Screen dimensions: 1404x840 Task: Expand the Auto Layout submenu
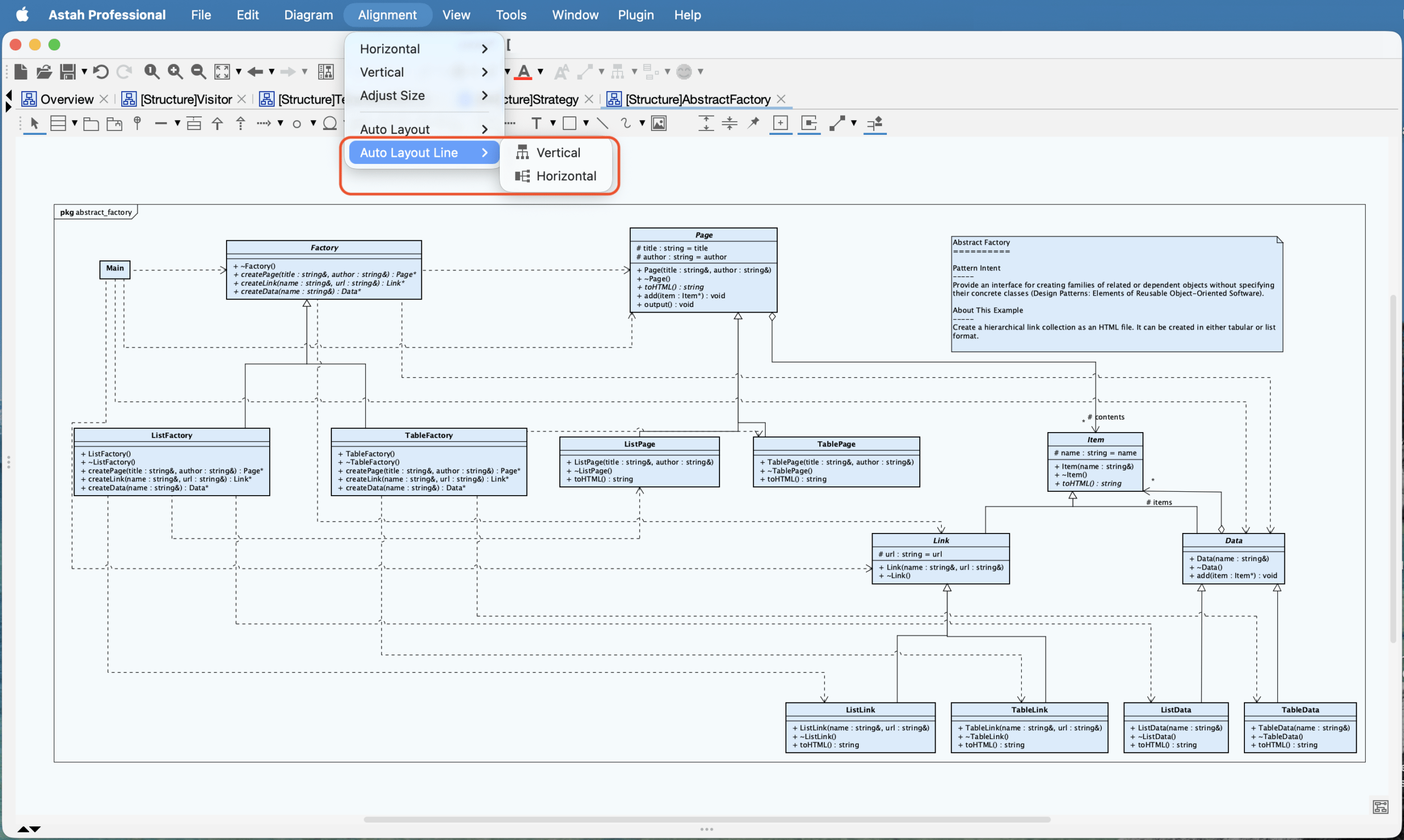coord(424,129)
